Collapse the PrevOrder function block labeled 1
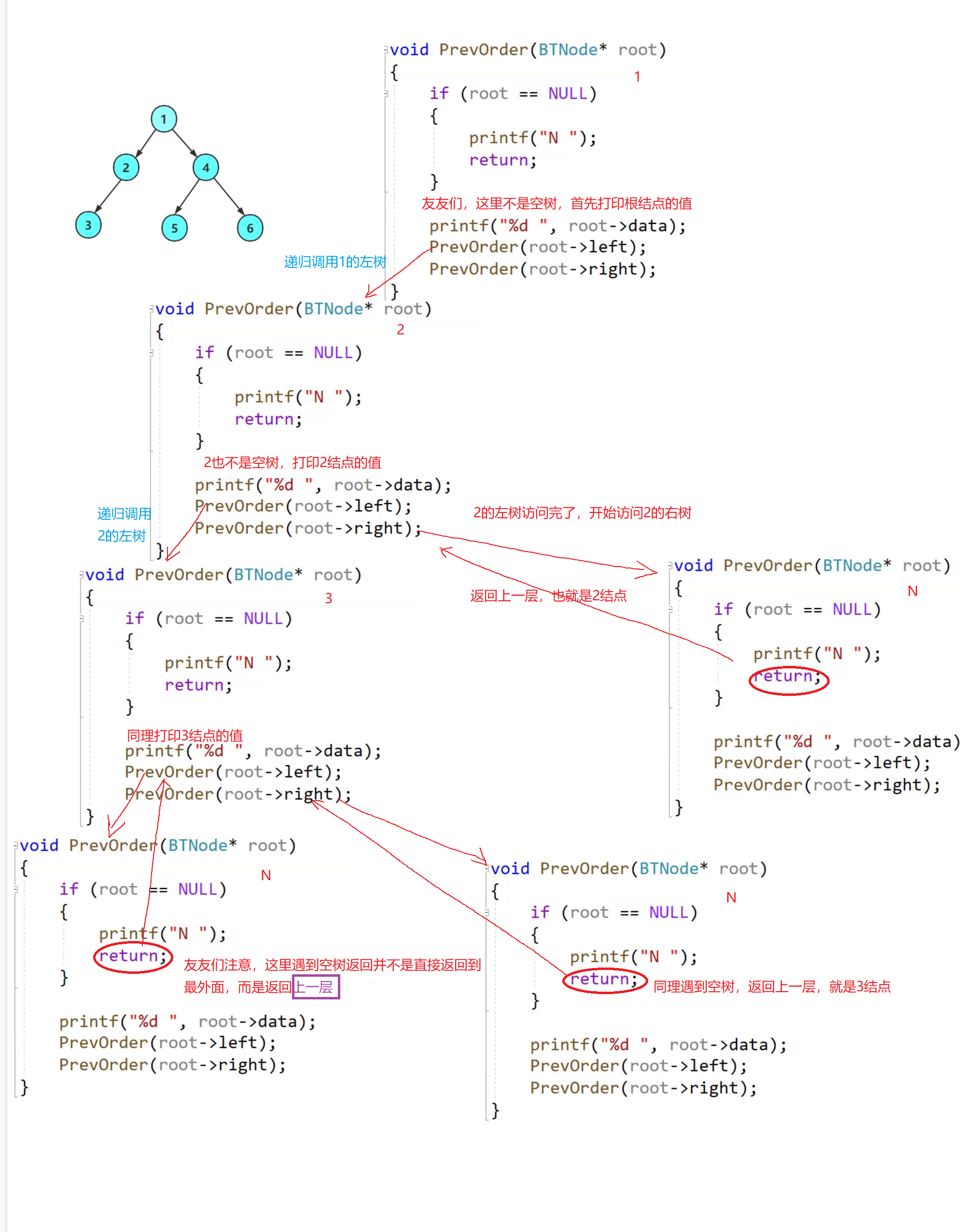 pos(386,50)
